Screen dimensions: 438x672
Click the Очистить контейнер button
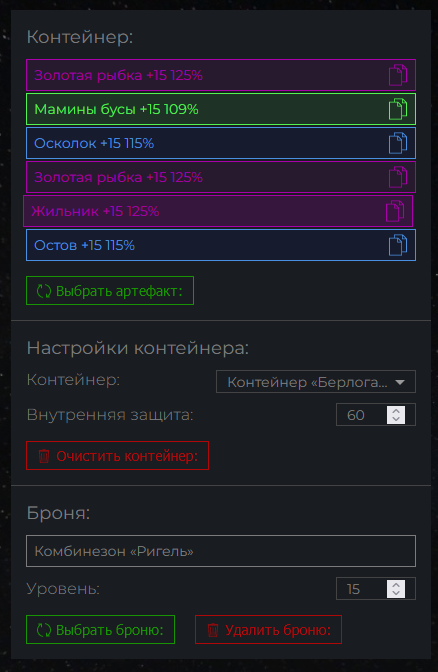(117, 456)
